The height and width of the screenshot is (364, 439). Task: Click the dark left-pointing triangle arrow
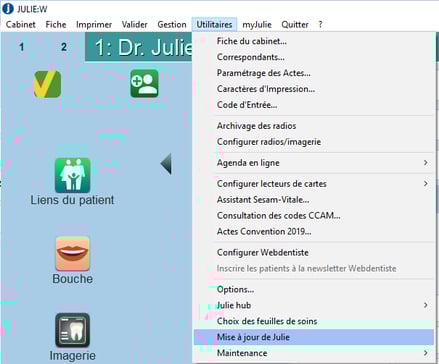(166, 164)
